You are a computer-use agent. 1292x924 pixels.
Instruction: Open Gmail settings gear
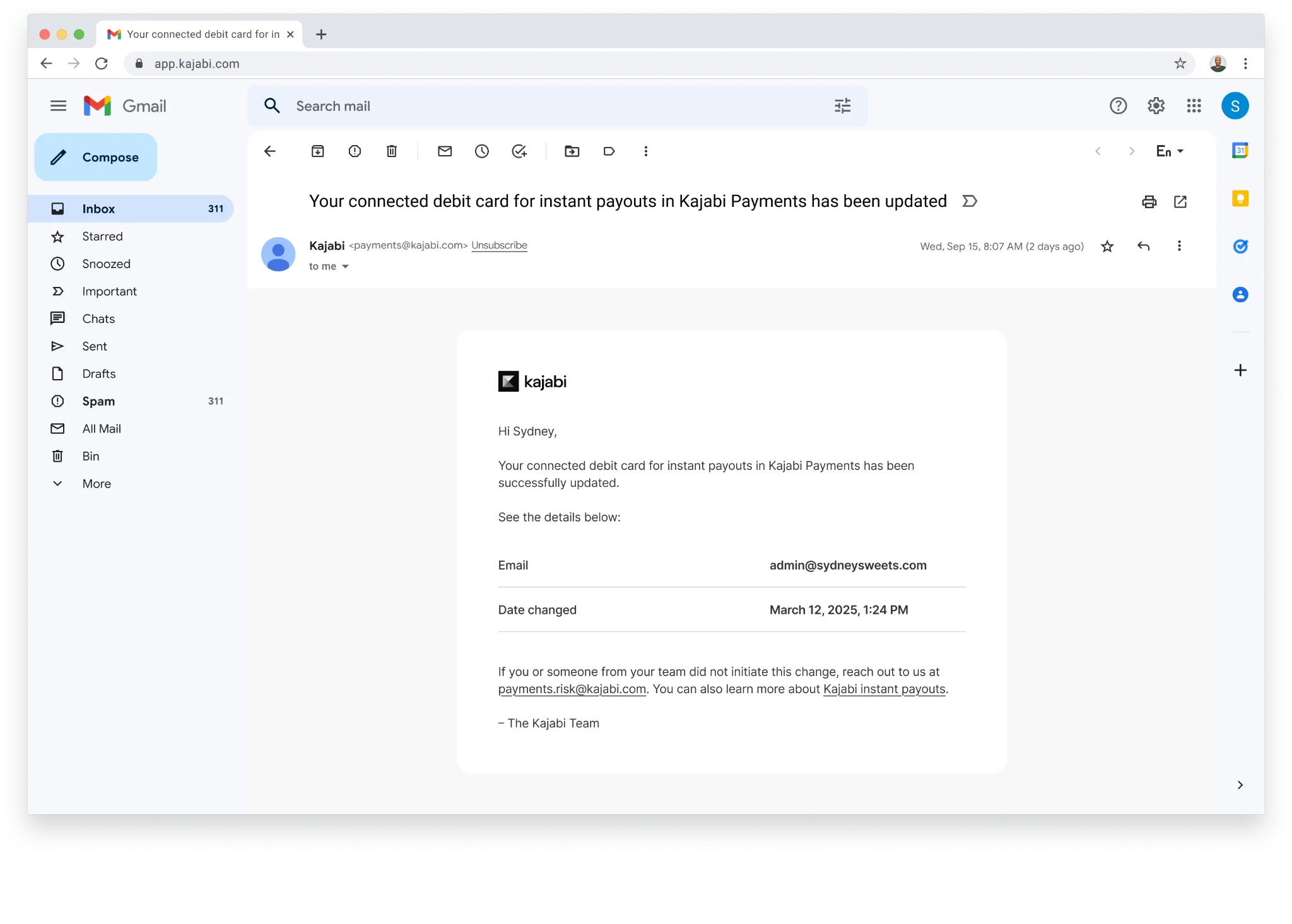tap(1156, 106)
